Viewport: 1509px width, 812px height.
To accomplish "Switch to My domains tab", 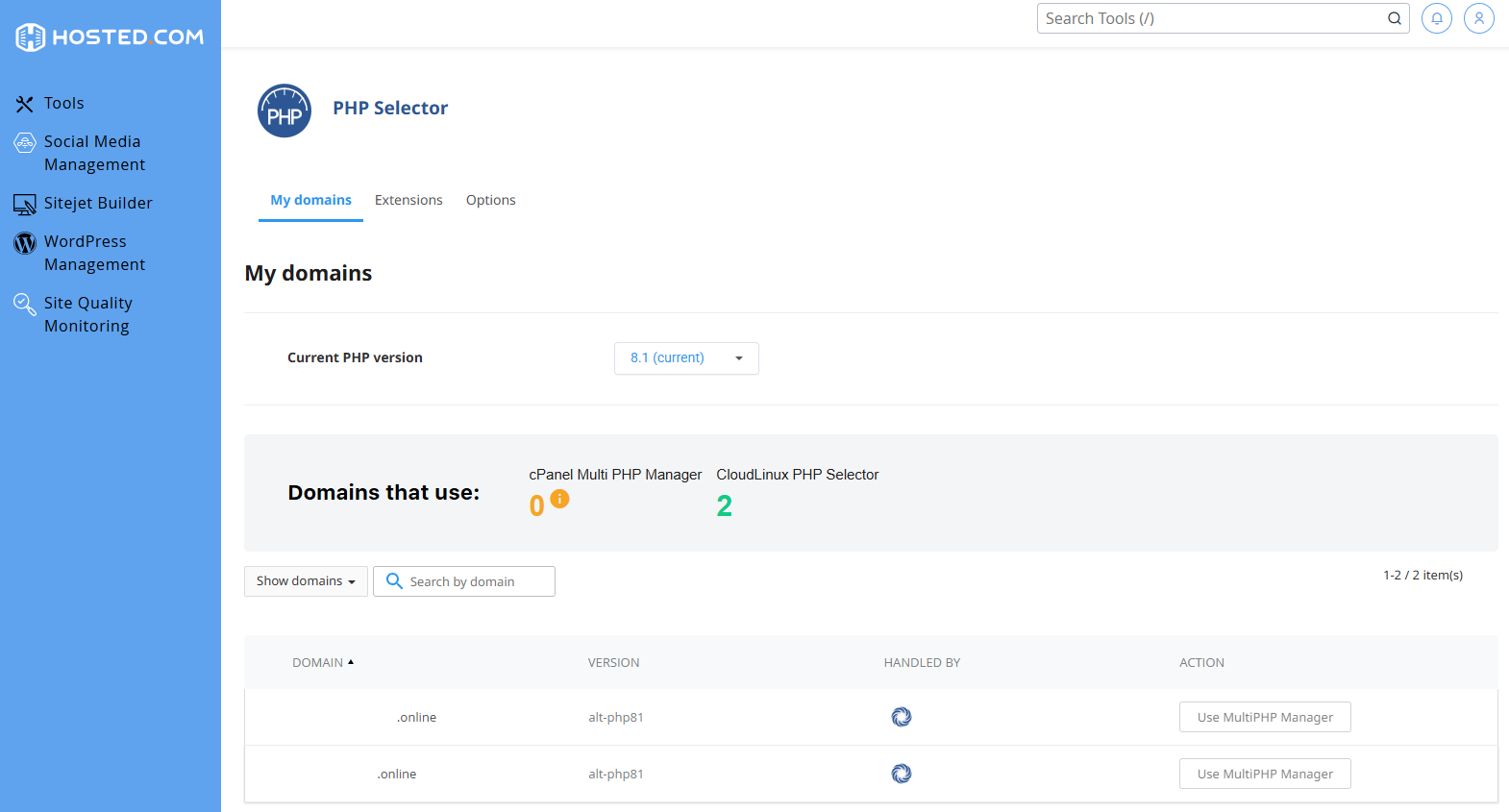I will point(310,200).
